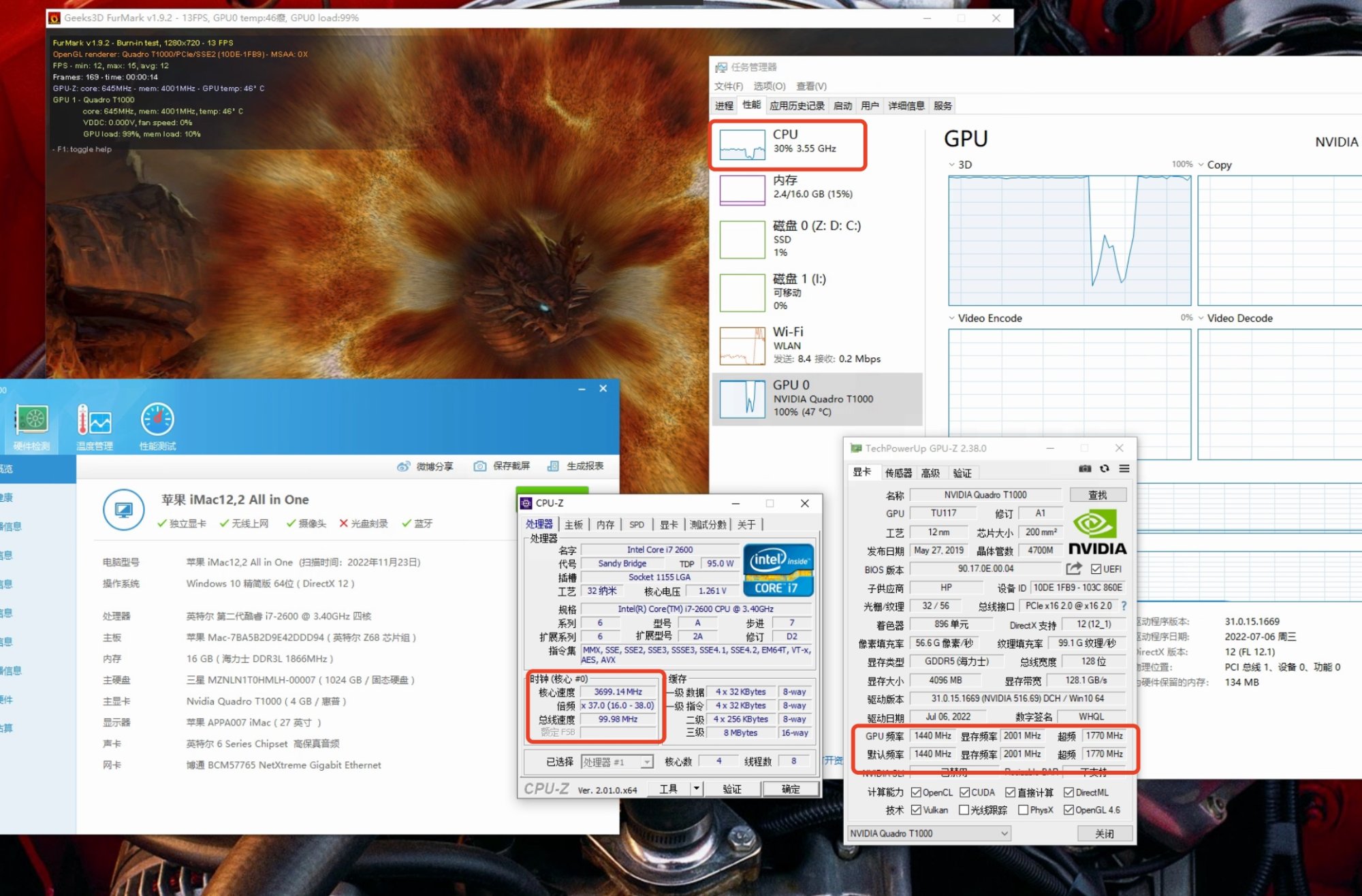Select CPU graph thumbnail in Task Manager
1362x896 pixels.
pyautogui.click(x=742, y=144)
